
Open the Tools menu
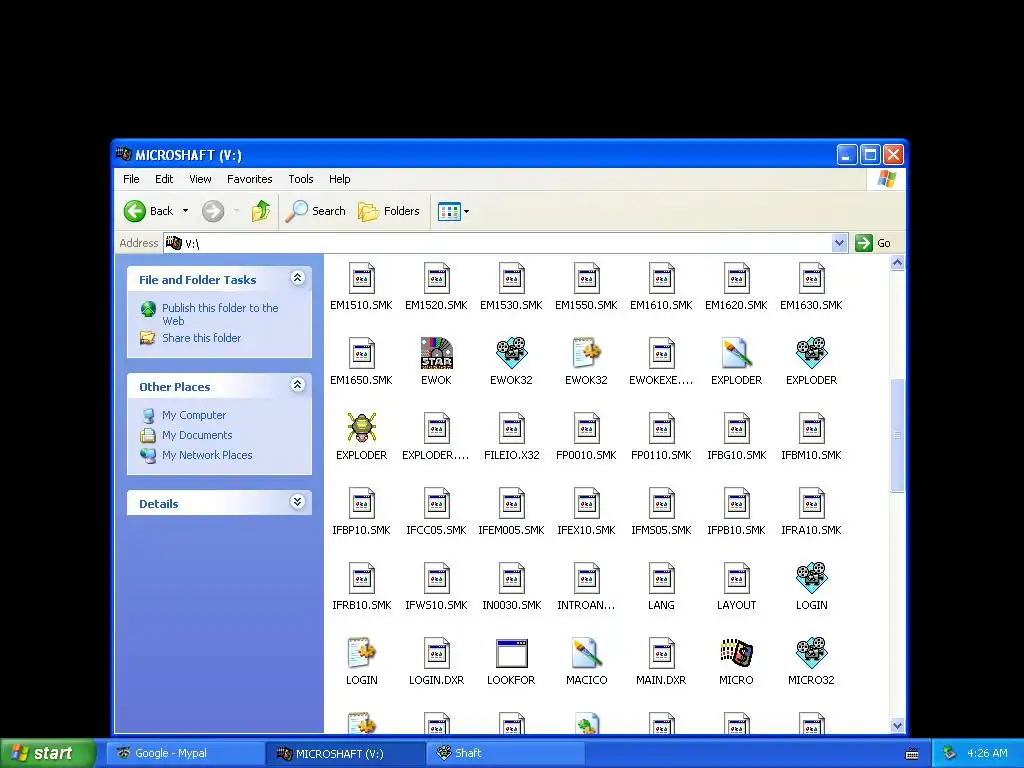point(300,179)
